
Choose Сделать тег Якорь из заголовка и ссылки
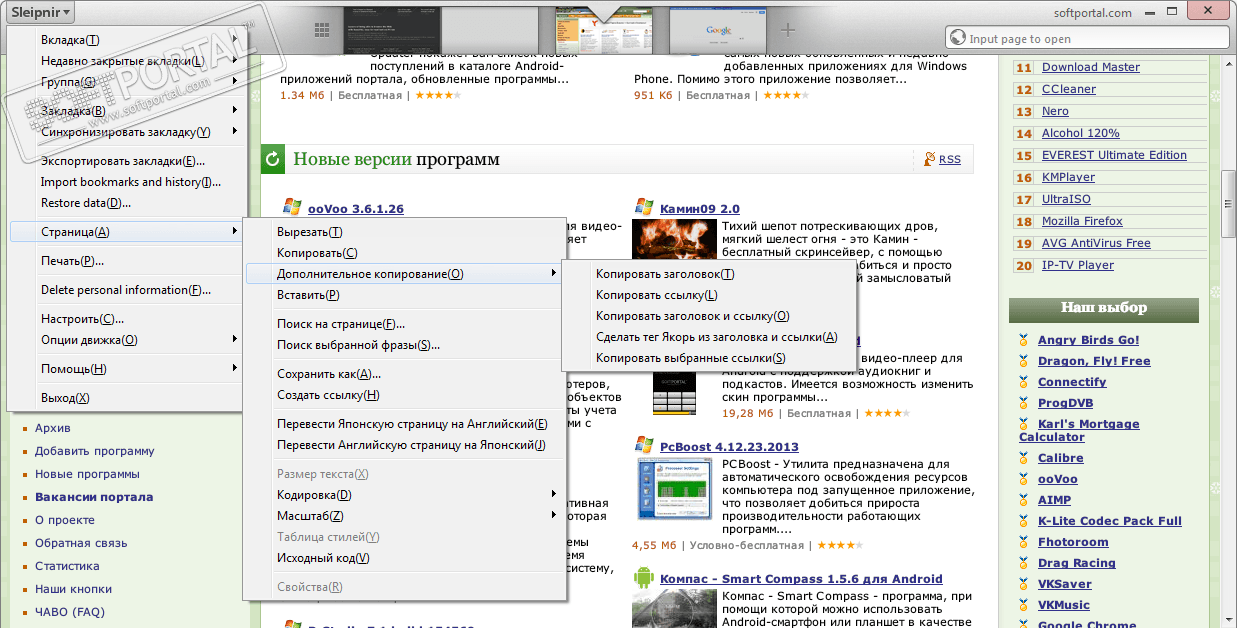point(709,337)
